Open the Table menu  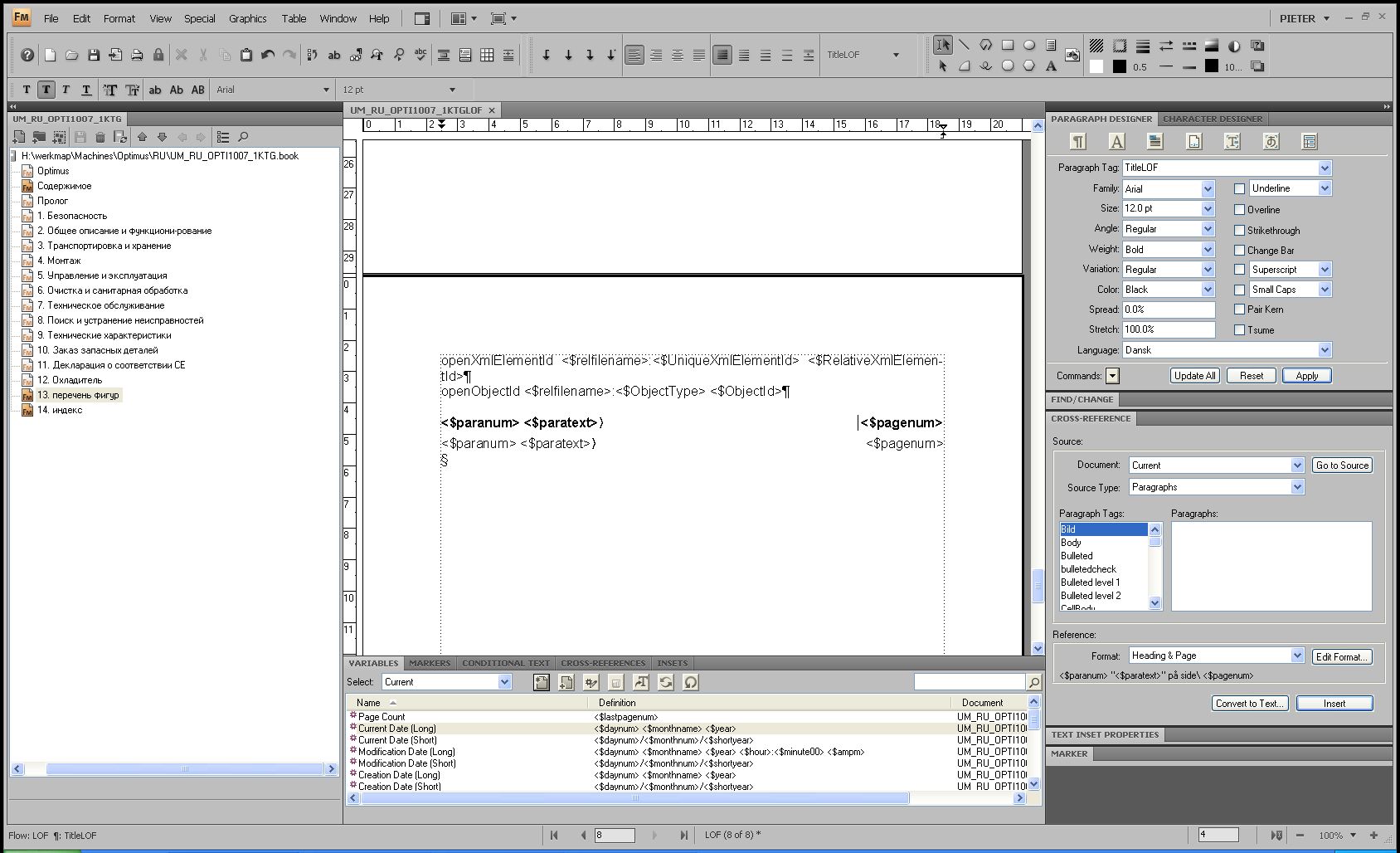(294, 18)
